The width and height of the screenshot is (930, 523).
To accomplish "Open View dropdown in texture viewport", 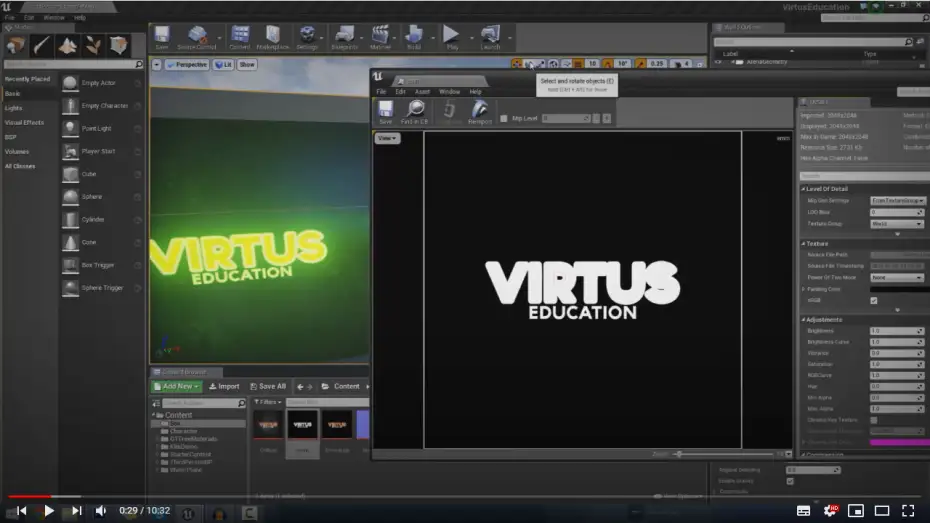I will point(387,138).
